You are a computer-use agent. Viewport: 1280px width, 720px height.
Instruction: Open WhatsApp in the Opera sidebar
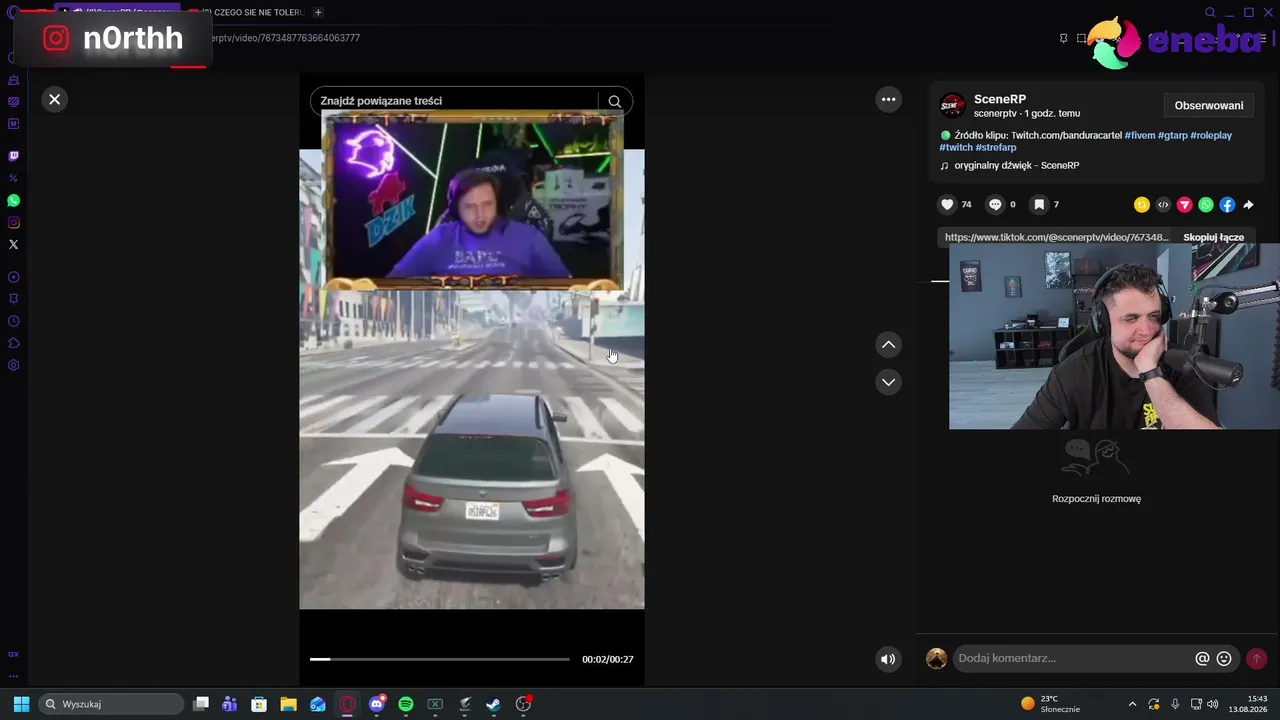point(14,200)
